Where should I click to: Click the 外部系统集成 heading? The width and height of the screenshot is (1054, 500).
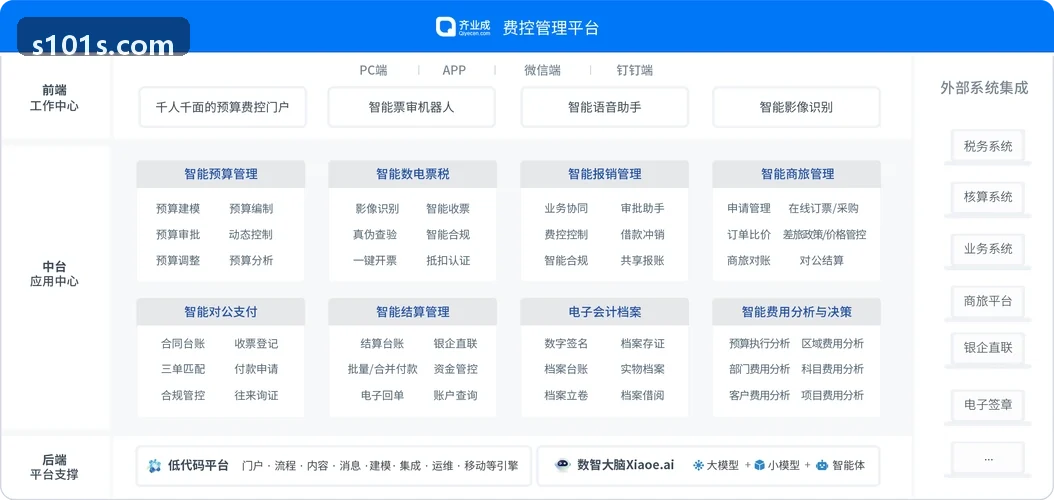tap(984, 88)
